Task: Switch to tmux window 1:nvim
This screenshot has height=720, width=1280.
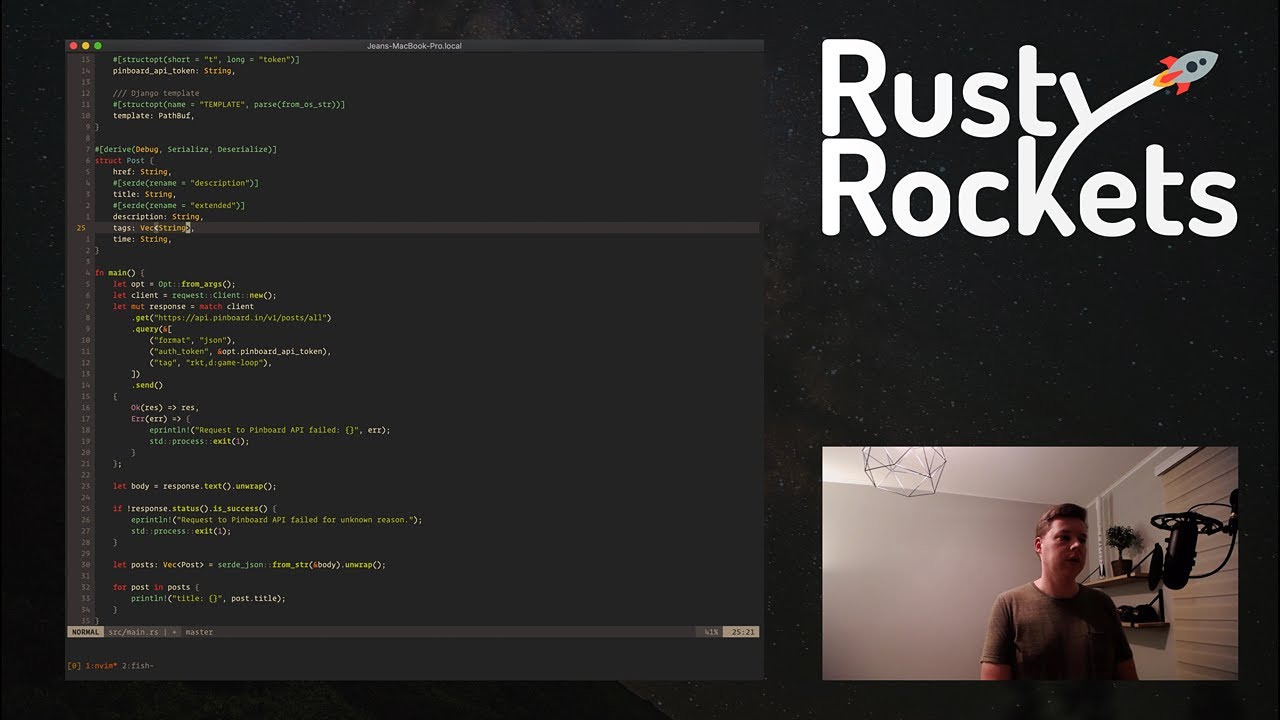Action: [103, 665]
